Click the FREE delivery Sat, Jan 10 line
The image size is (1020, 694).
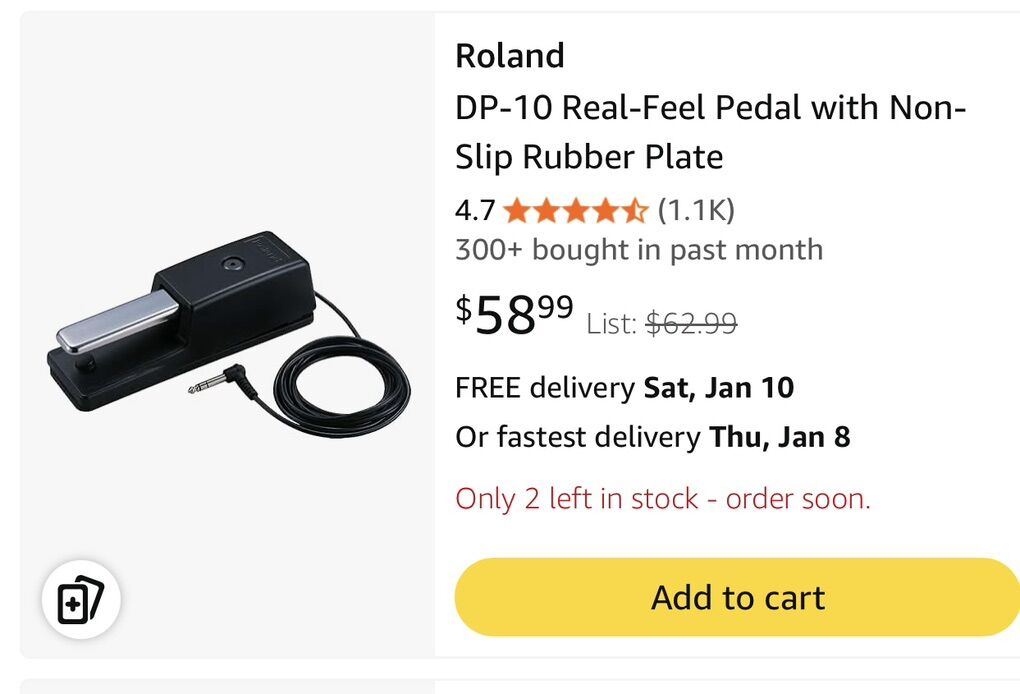624,387
